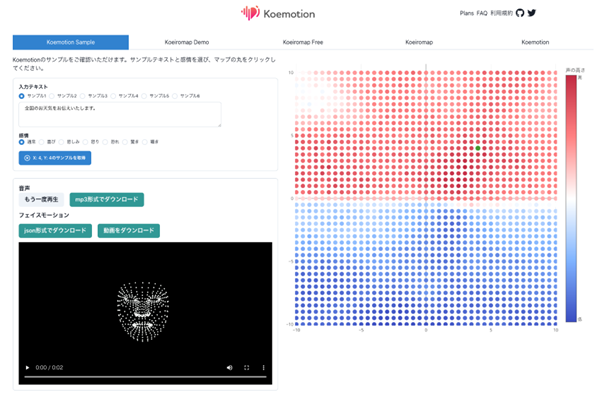Screen dimensions: 602x397
Task: Click the Koemotion logo in header
Action: pos(278,13)
